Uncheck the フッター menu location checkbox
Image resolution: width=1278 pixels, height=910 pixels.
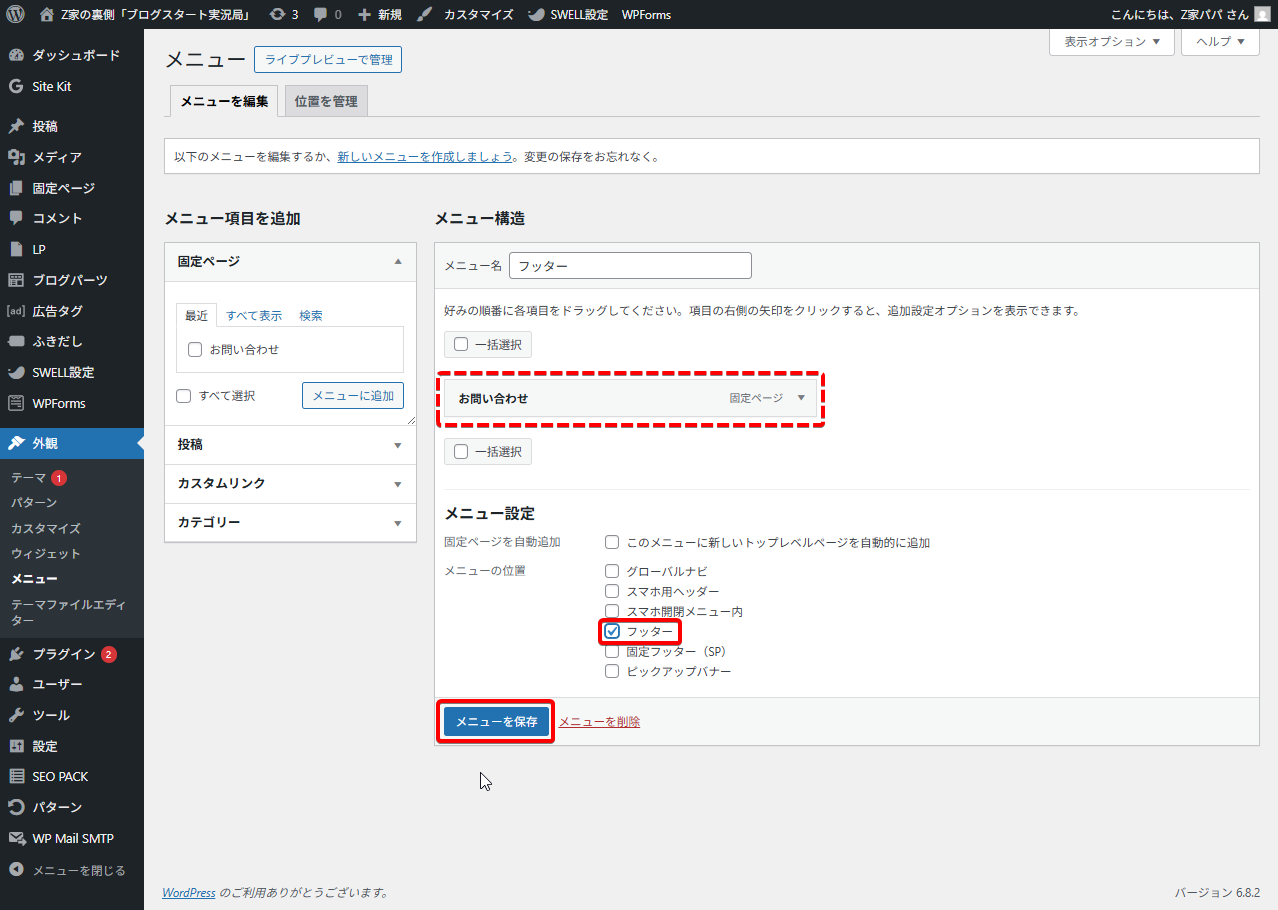613,632
